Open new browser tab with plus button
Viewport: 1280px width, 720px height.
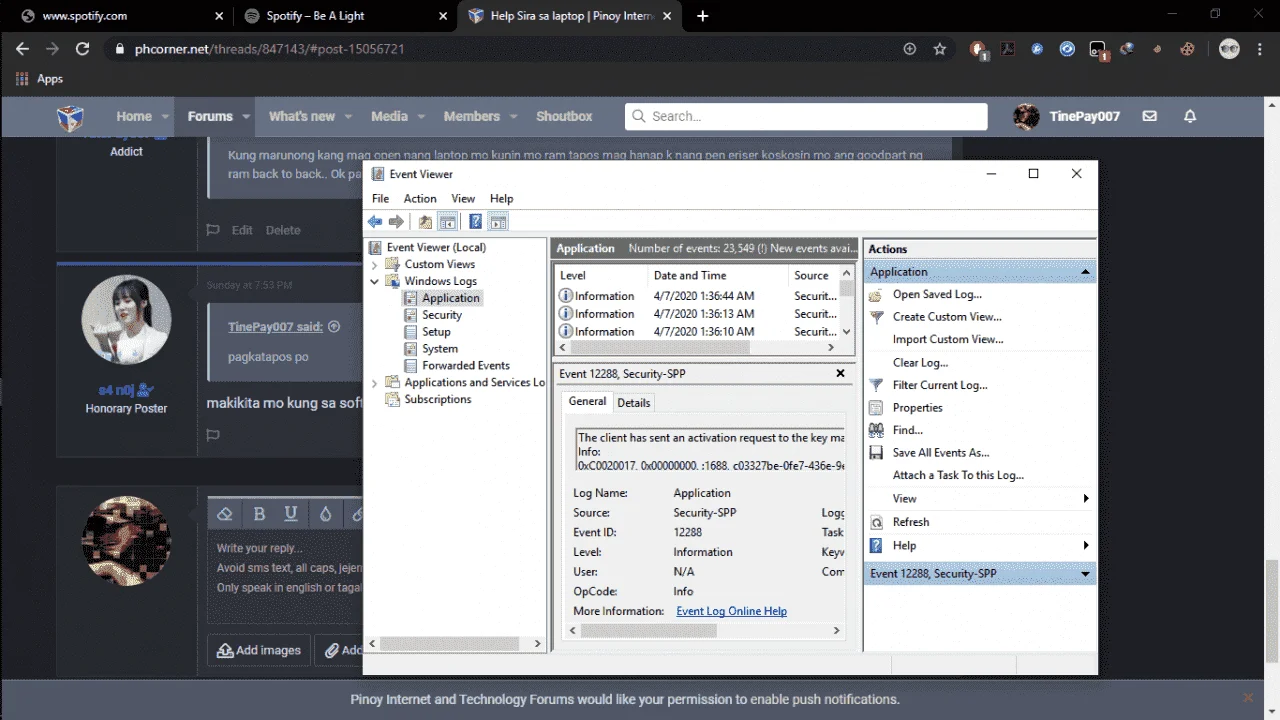[x=703, y=16]
